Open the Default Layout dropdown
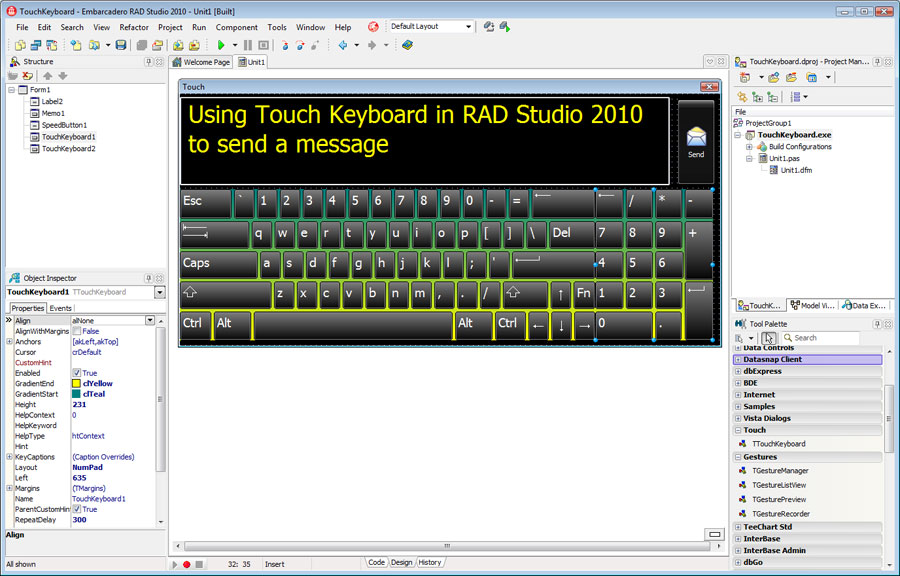This screenshot has width=900, height=576. click(x=468, y=26)
